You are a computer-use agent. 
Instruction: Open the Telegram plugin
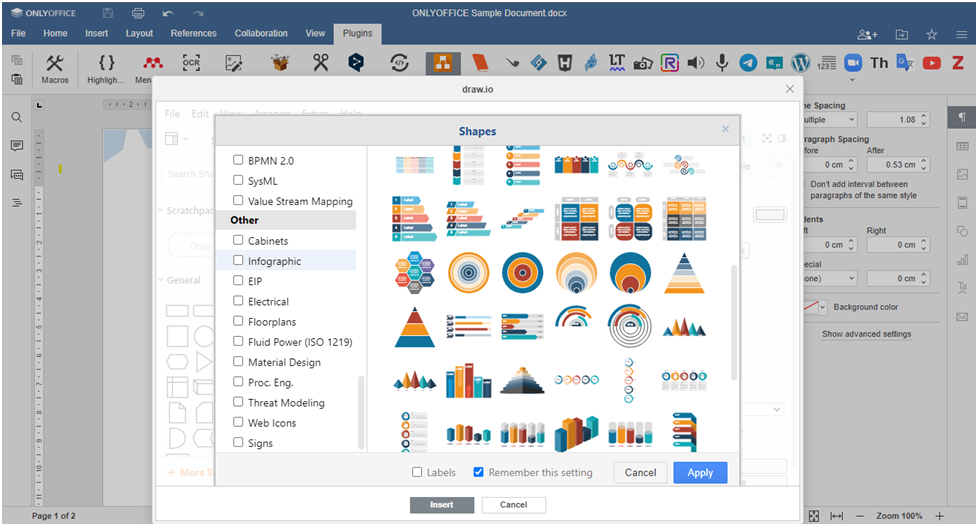[x=748, y=62]
